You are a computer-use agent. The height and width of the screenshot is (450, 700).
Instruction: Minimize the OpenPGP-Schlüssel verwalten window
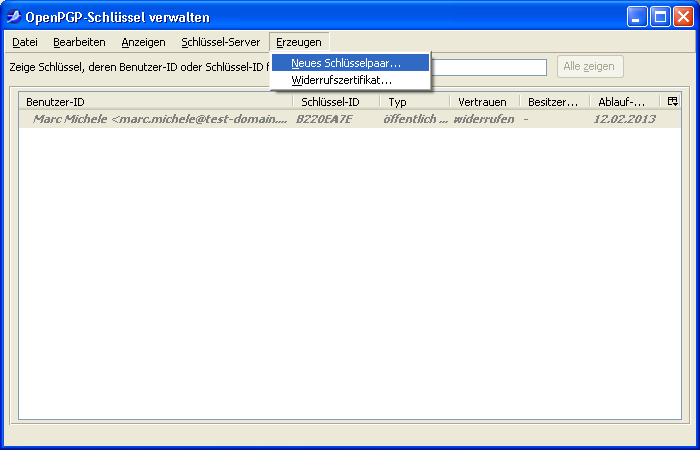637,17
